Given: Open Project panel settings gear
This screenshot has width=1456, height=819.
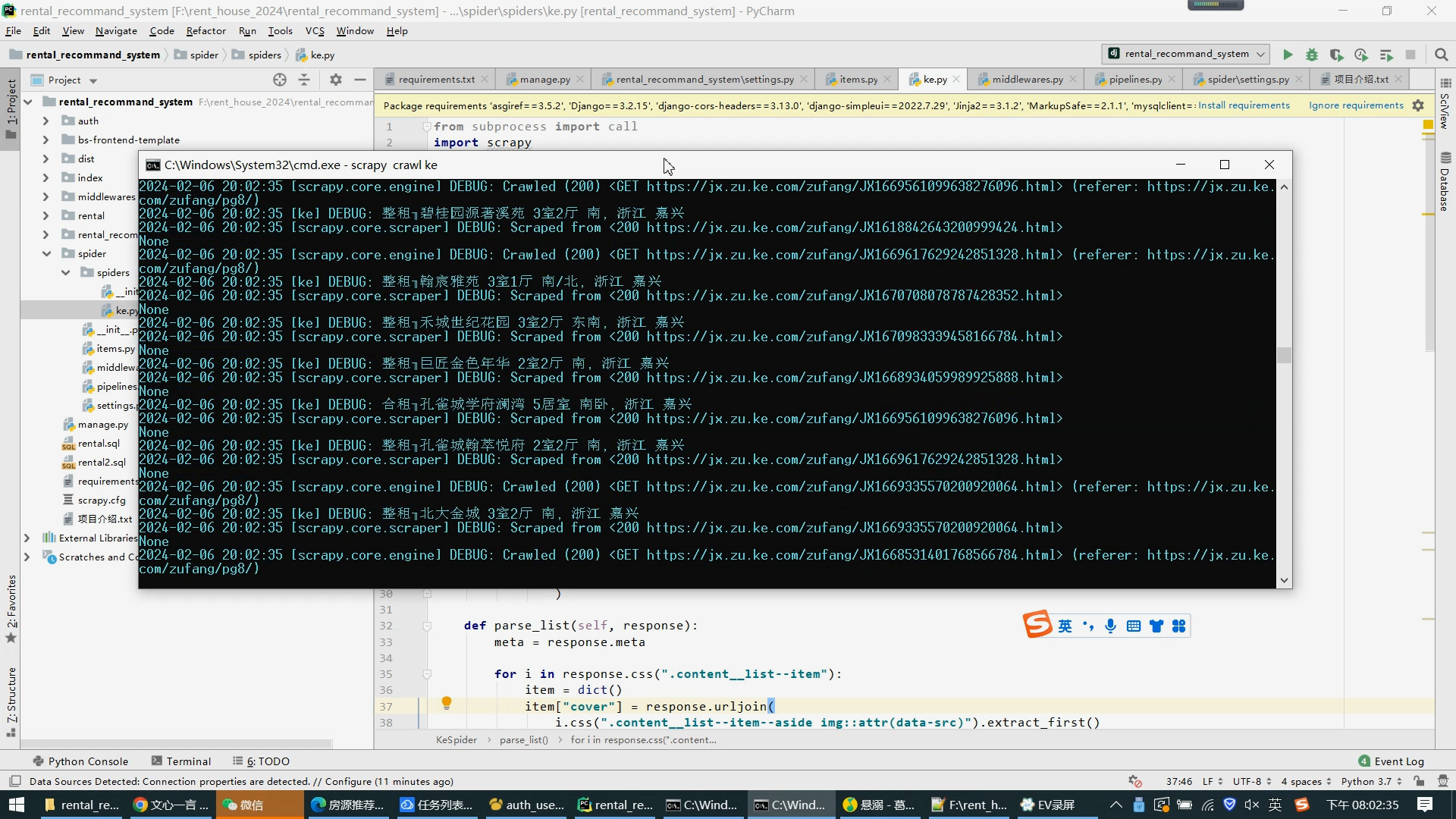Looking at the screenshot, I should pos(336,80).
